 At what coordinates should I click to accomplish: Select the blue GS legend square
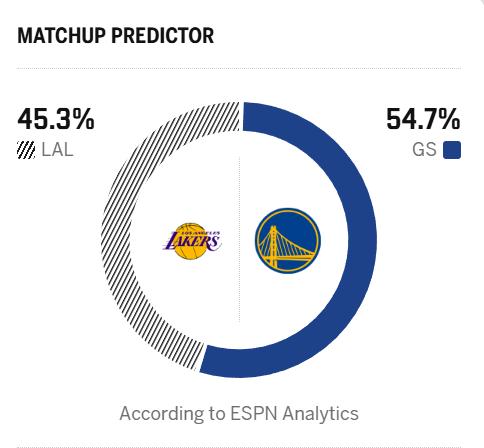(452, 150)
